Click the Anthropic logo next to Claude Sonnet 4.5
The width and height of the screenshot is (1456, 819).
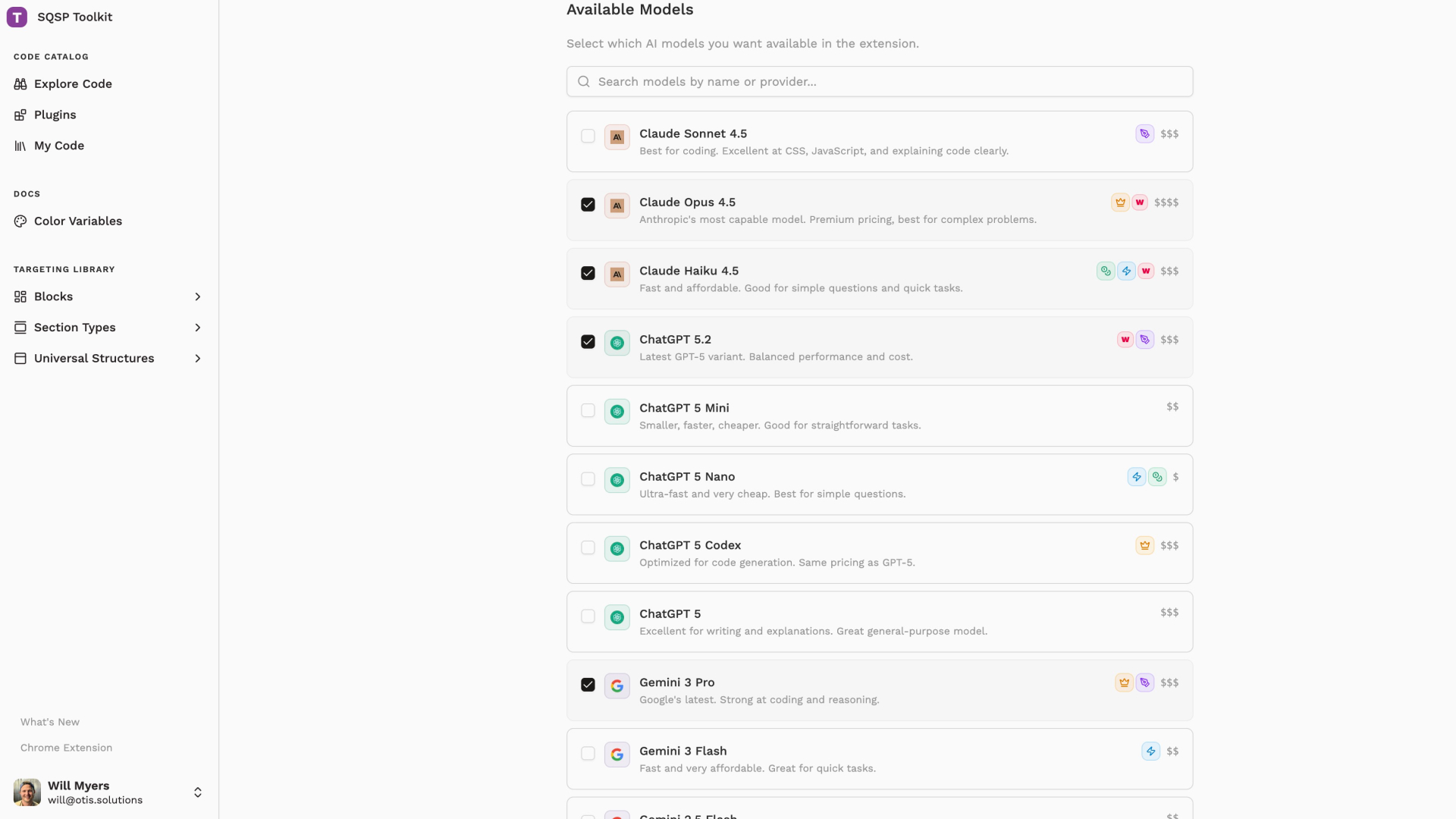[617, 137]
